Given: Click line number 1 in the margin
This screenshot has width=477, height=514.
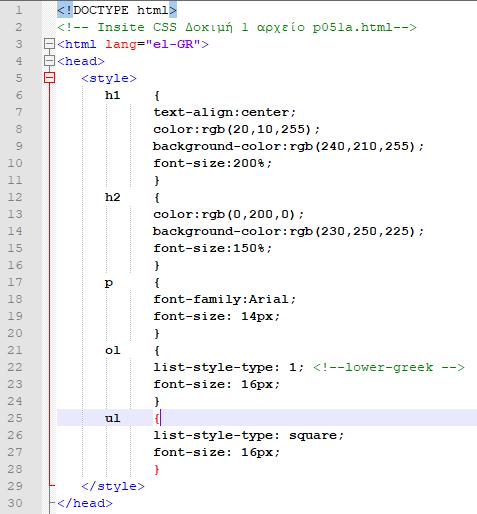Looking at the screenshot, I should coord(19,10).
